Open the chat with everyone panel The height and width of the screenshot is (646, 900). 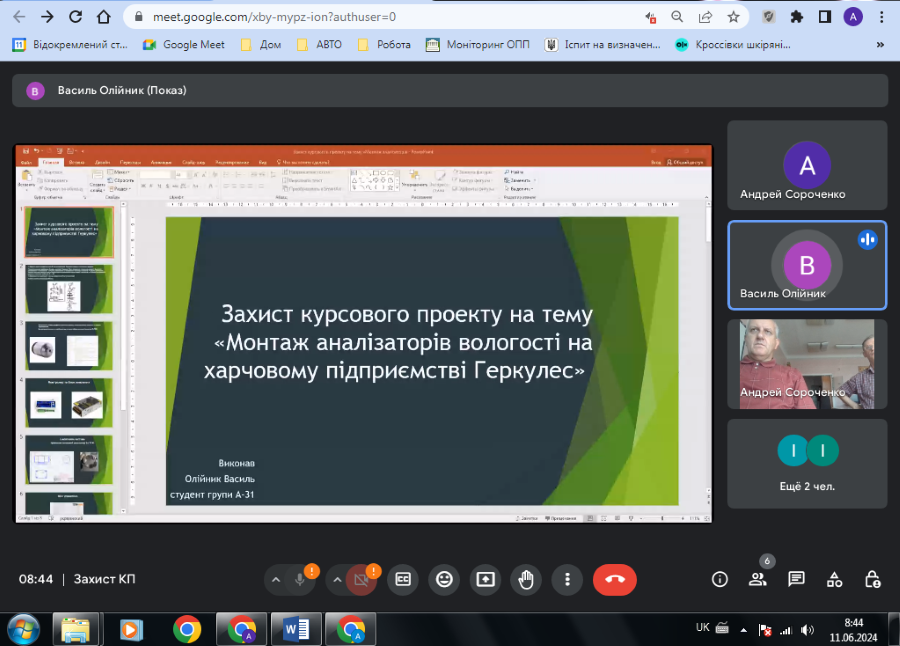click(796, 579)
